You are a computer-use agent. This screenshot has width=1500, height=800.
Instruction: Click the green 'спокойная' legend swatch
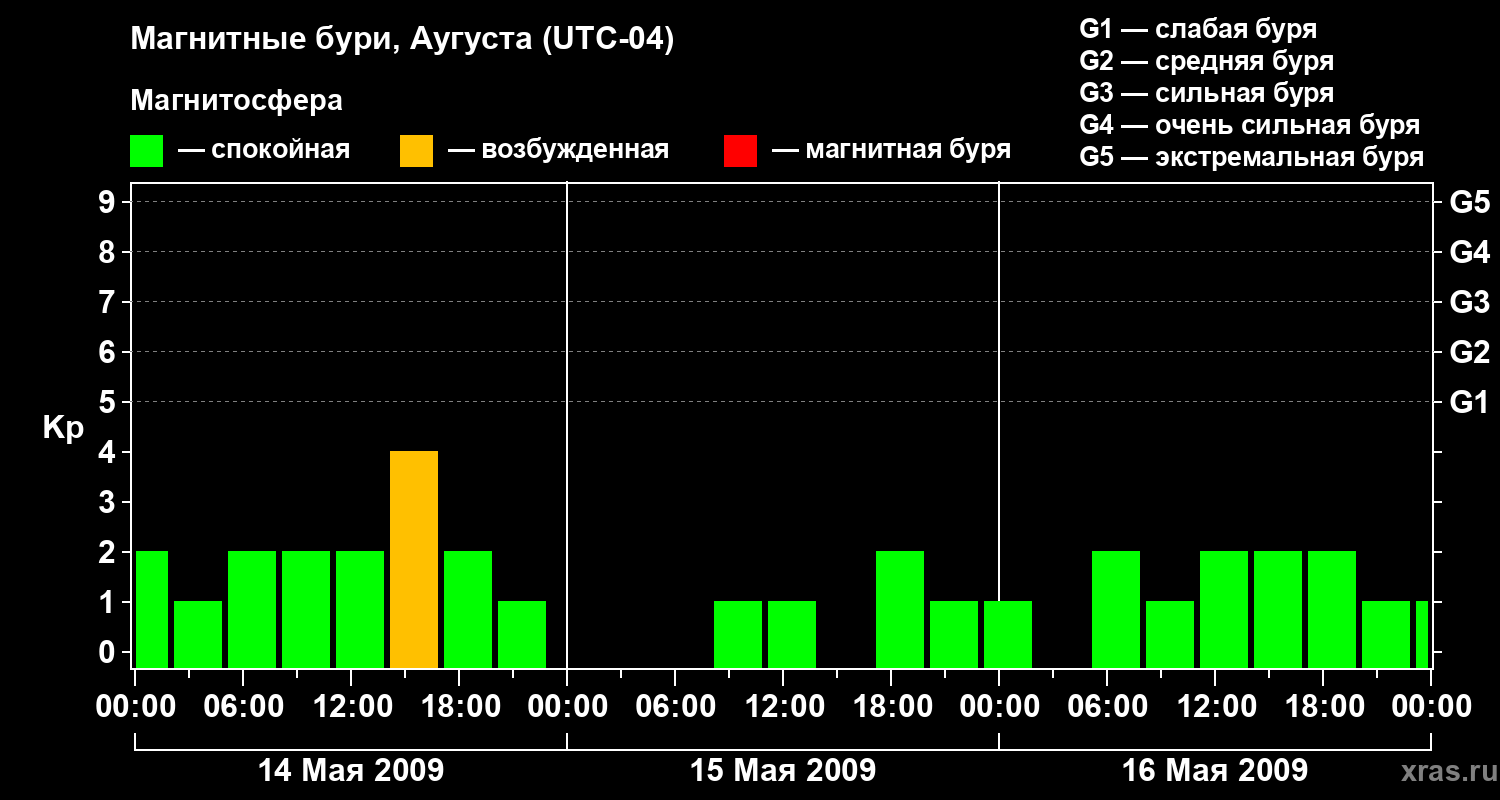(x=146, y=151)
